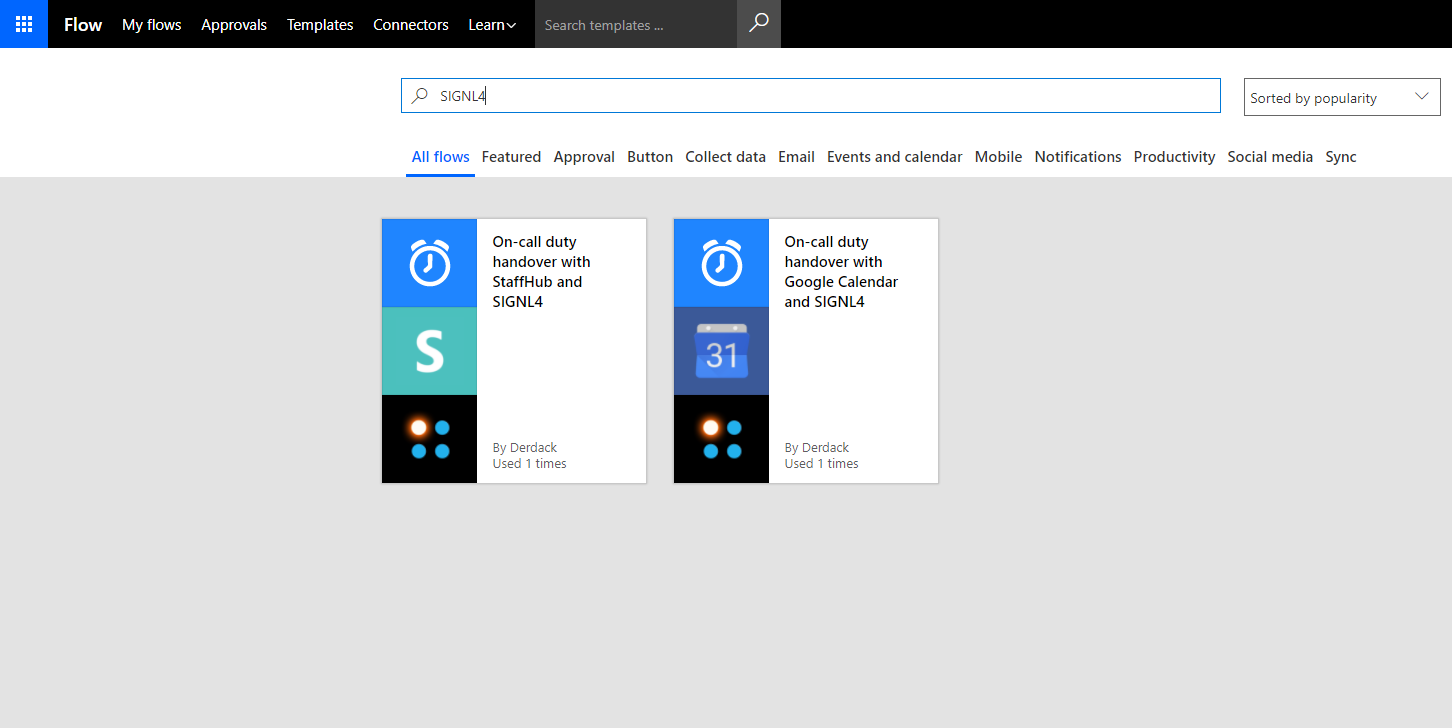Click the StaffHub S icon
Viewport: 1452px width, 728px height.
430,351
